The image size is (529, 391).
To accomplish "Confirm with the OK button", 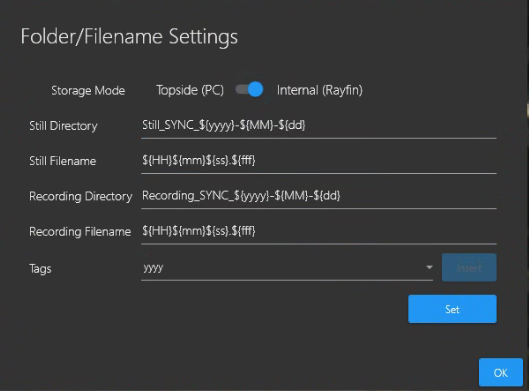I will [x=501, y=372].
